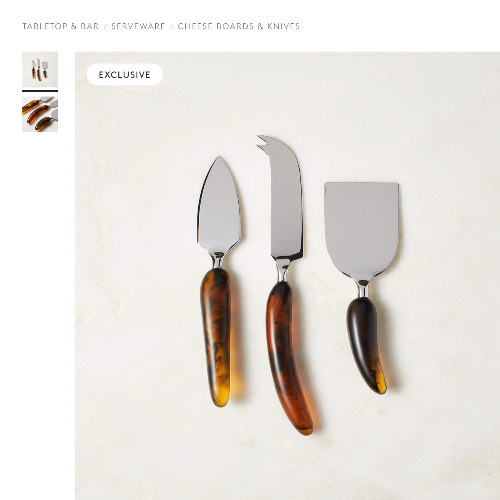Select the second thumbnail with angled knife handles

pyautogui.click(x=40, y=114)
